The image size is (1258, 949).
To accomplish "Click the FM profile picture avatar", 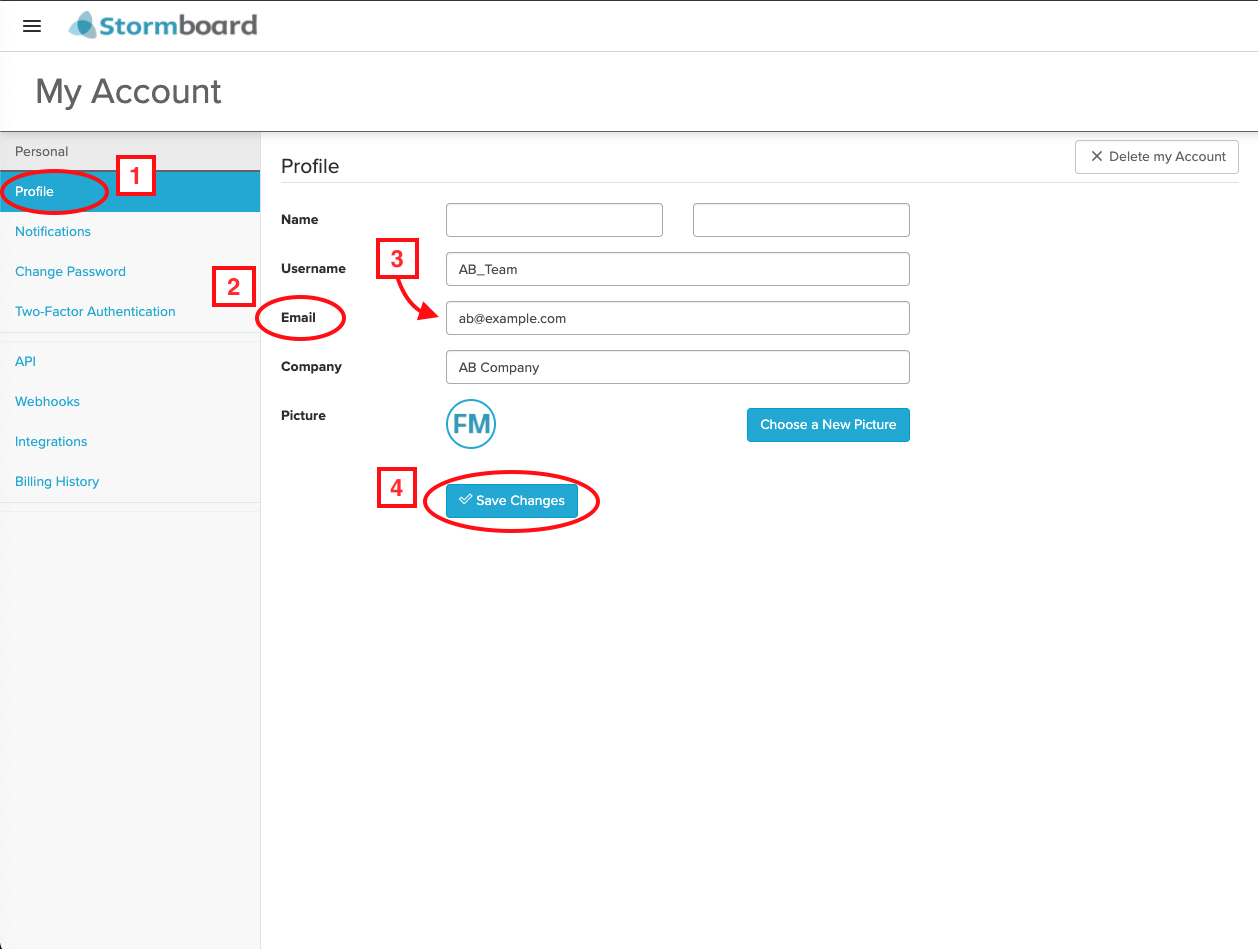I will pyautogui.click(x=471, y=424).
